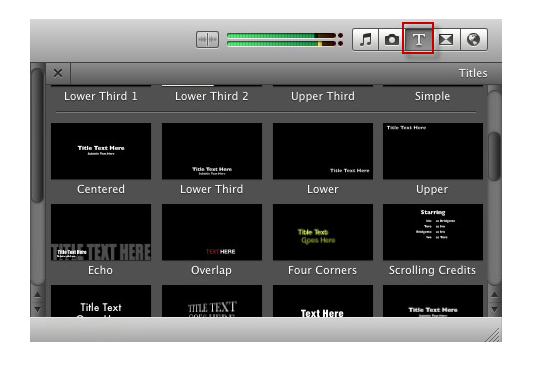Select the Upper title thumbnail
Screen dimensions: 540x370
pyautogui.click(x=433, y=151)
